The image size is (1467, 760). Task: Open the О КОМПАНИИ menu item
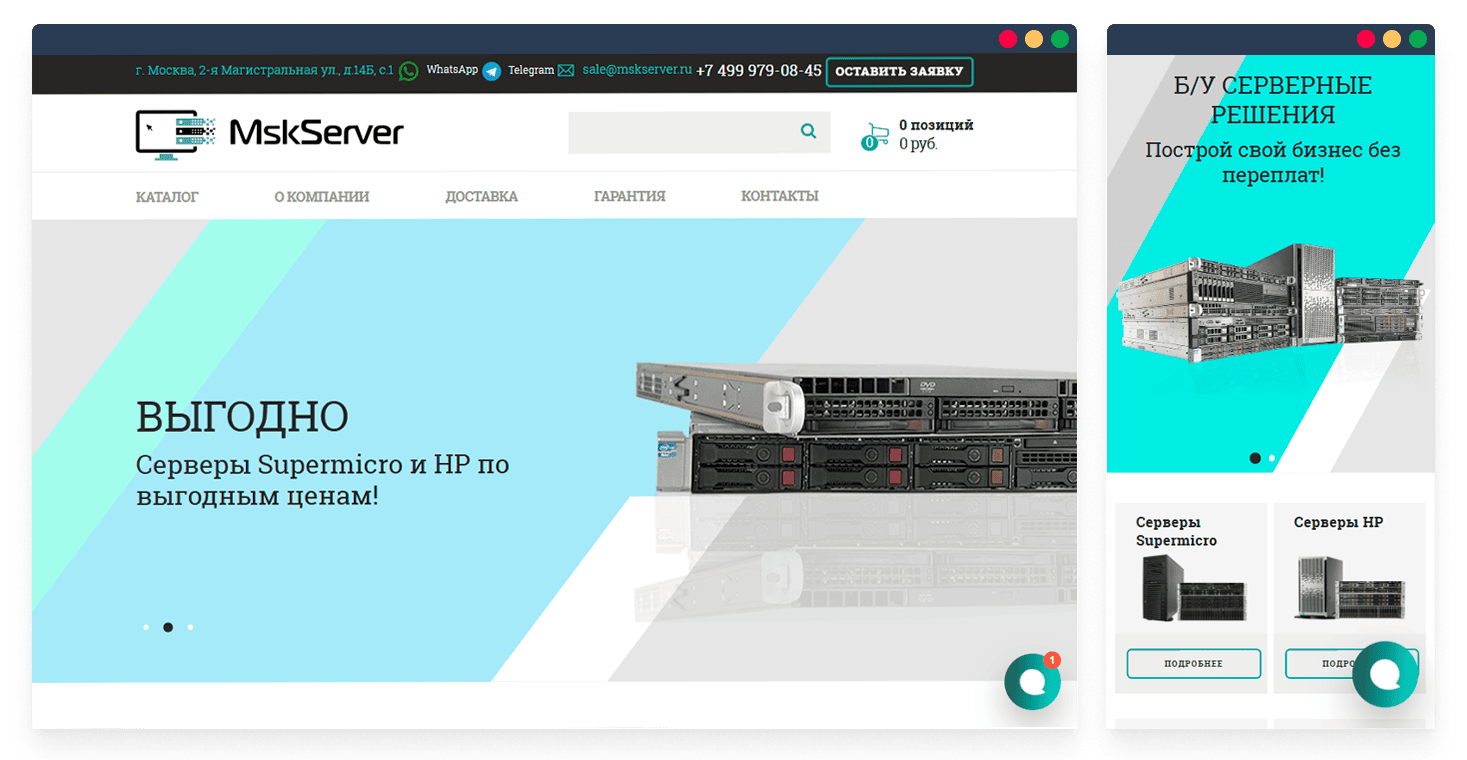322,197
